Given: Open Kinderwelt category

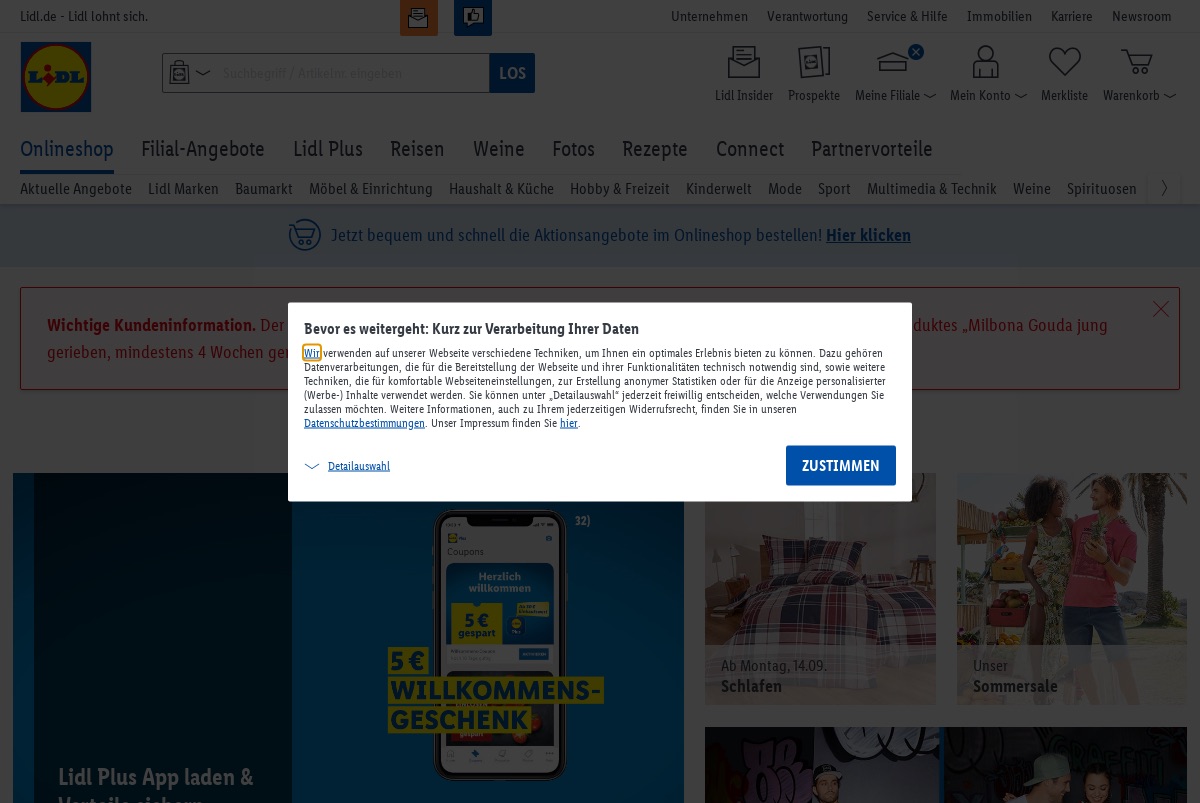Looking at the screenshot, I should [719, 188].
